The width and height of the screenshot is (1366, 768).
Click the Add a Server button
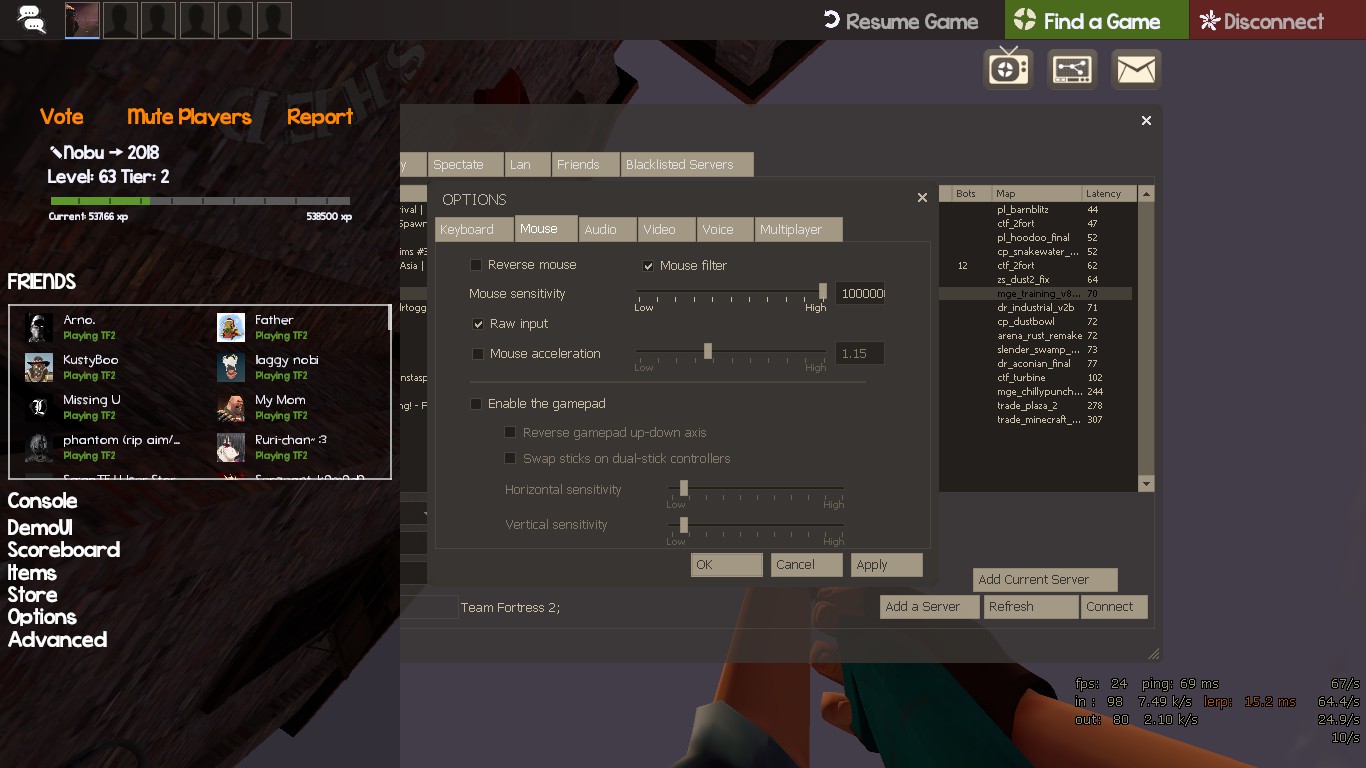[x=930, y=607]
